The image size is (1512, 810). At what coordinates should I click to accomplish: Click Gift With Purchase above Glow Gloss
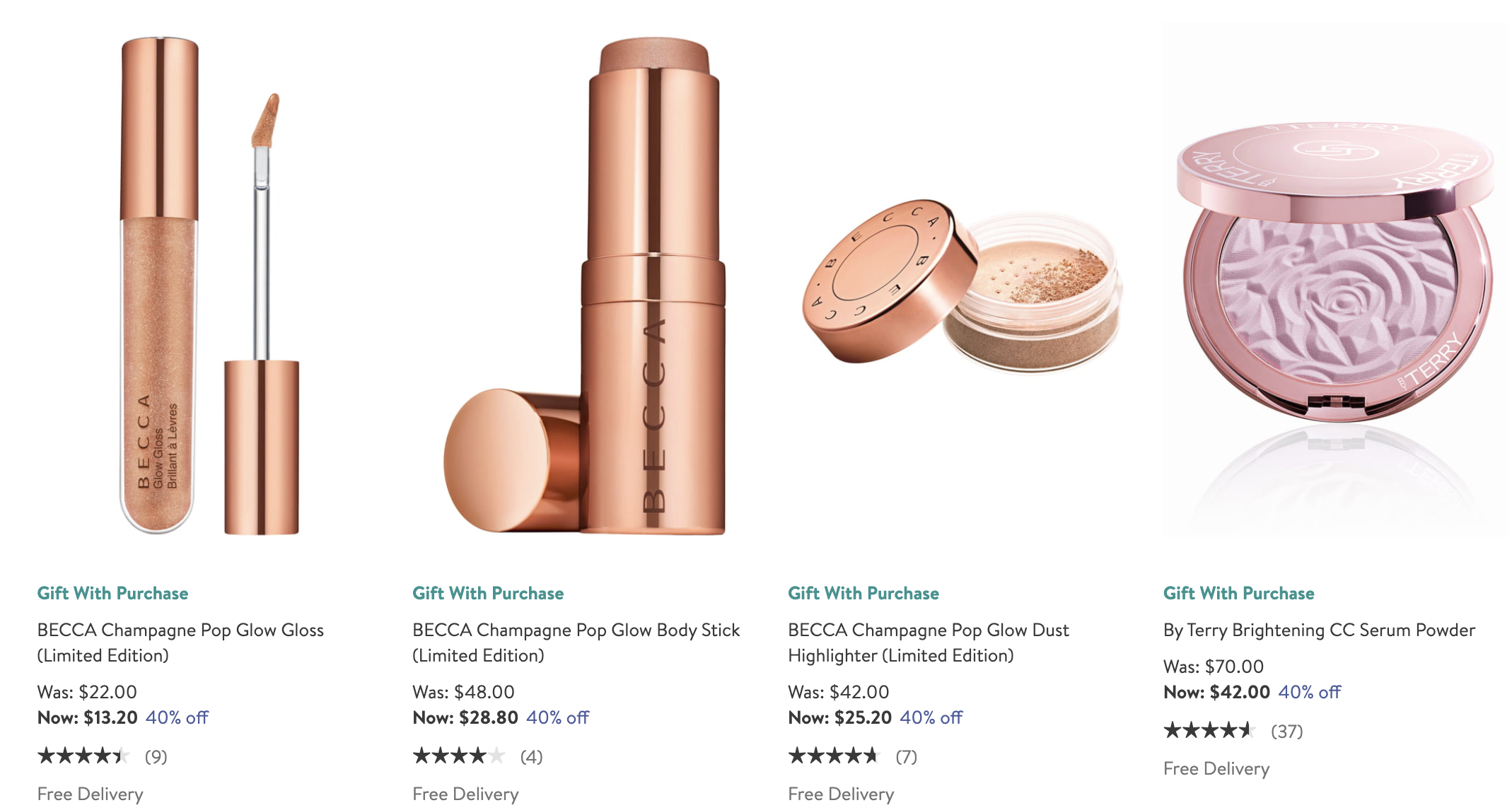click(x=112, y=593)
